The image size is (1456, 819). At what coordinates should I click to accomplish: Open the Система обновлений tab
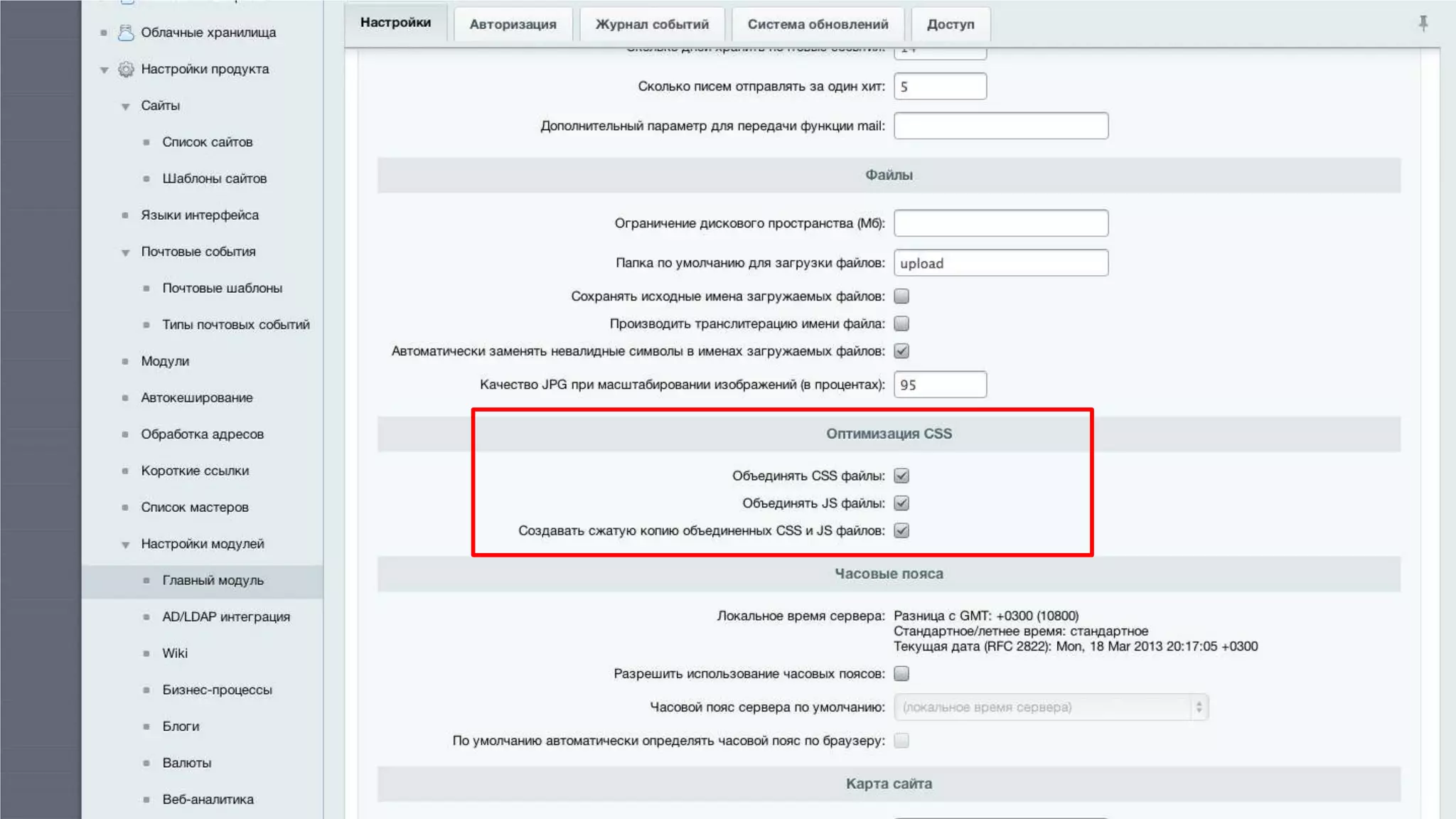click(x=818, y=24)
